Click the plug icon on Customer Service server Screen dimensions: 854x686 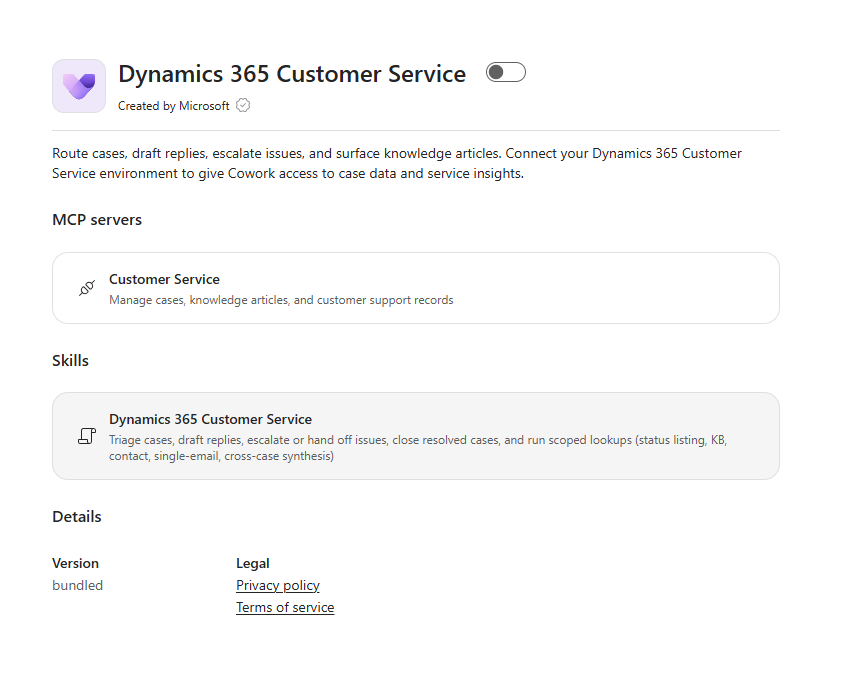tap(87, 288)
